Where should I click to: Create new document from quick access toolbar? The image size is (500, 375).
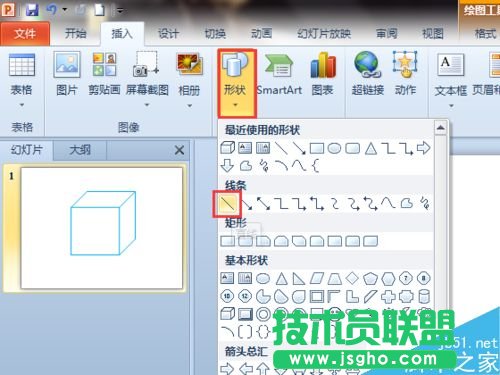[99, 10]
